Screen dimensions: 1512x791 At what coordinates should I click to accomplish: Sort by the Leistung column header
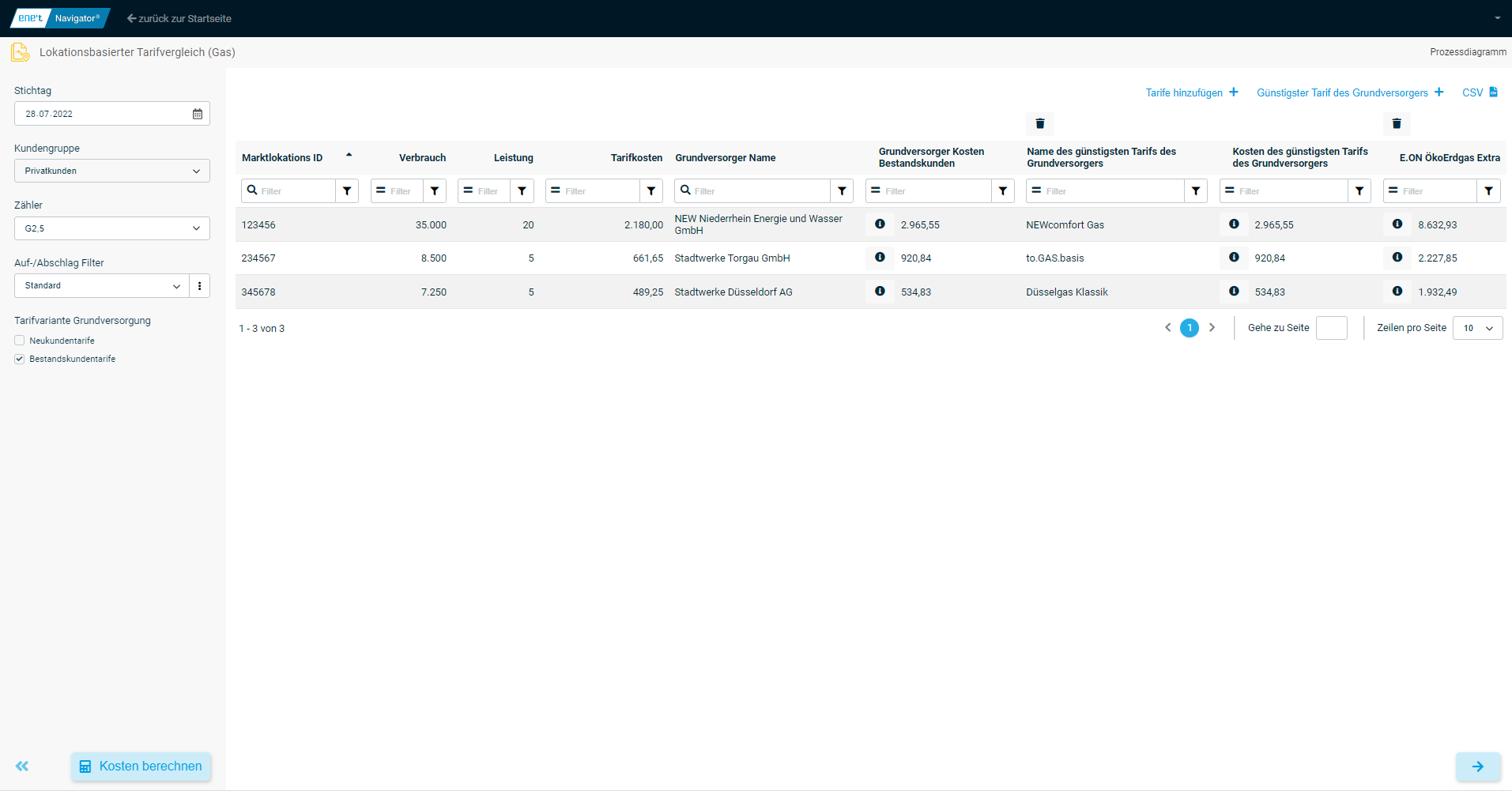point(514,158)
